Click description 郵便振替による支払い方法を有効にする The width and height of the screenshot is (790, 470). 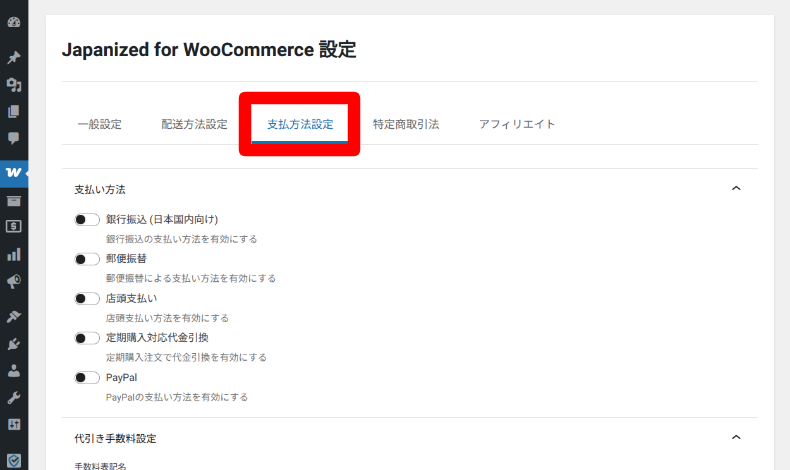191,279
